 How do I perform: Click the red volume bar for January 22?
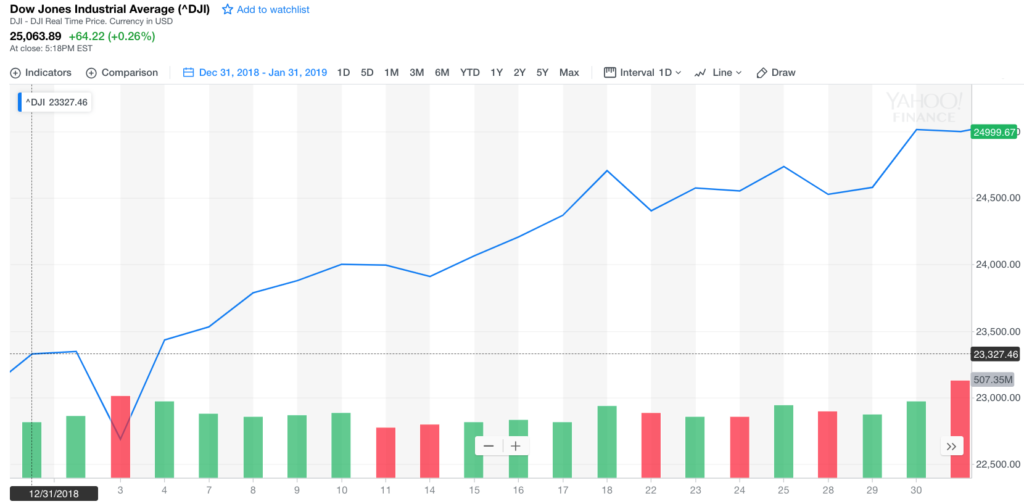pos(651,445)
